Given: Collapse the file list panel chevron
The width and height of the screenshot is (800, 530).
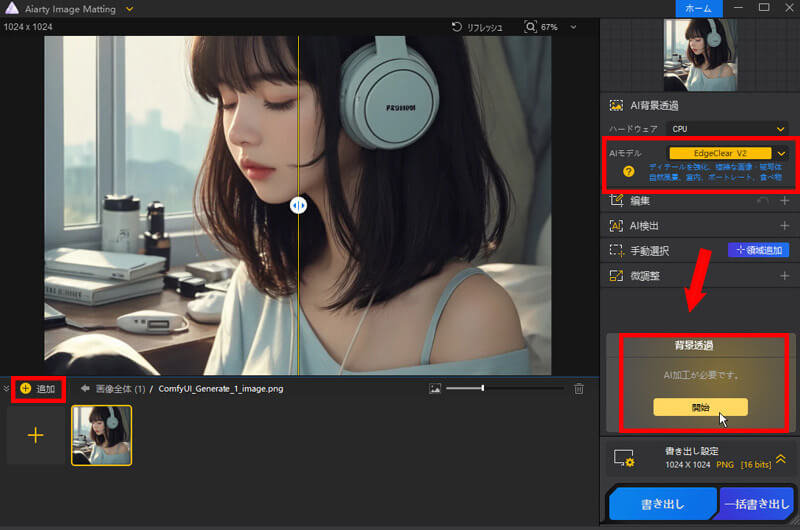Looking at the screenshot, I should tap(6, 389).
